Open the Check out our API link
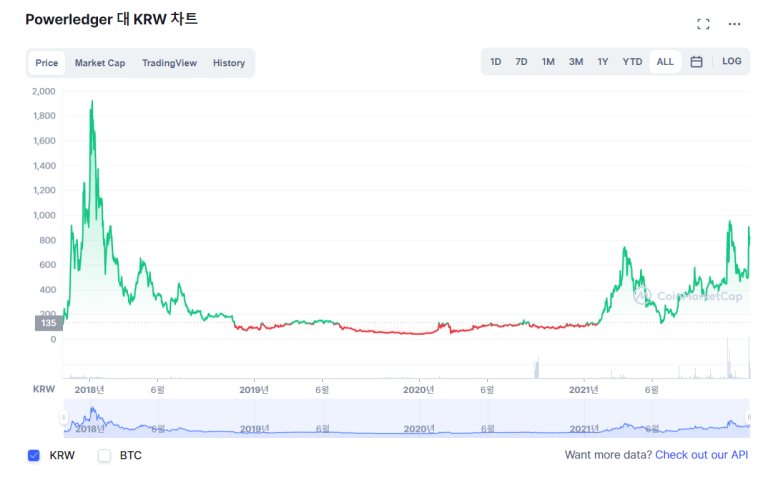The width and height of the screenshot is (773, 478). 701,455
